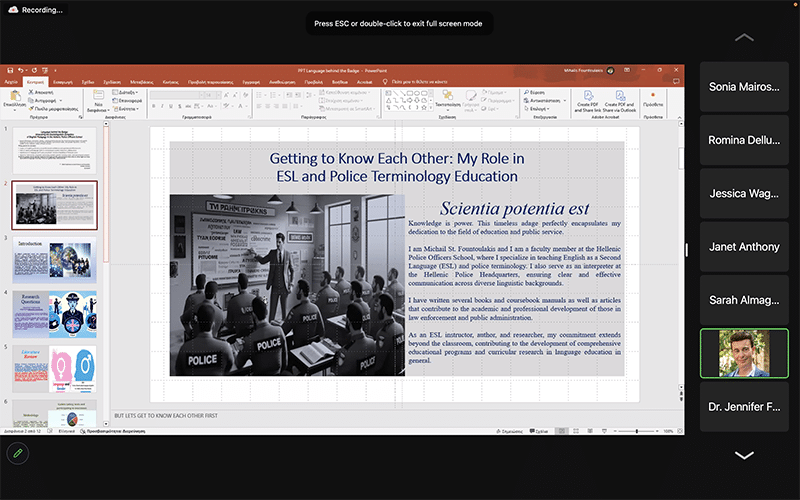Click Create PDF and Share via Outlook

point(618,95)
